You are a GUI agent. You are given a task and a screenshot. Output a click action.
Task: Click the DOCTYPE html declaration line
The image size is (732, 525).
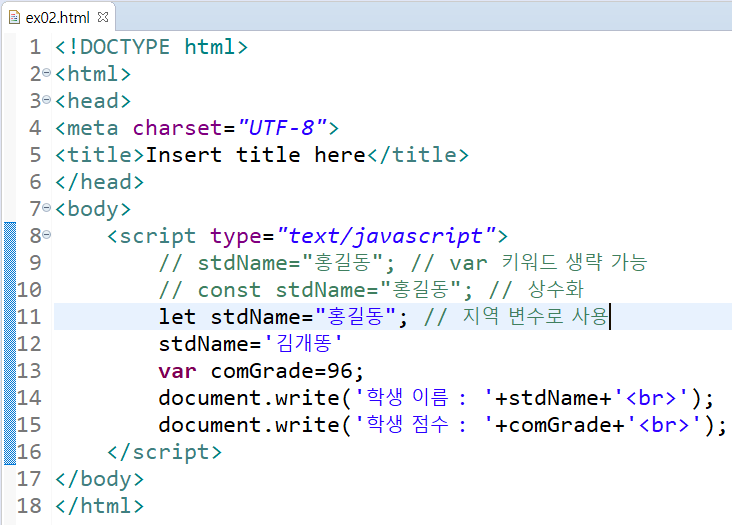151,47
